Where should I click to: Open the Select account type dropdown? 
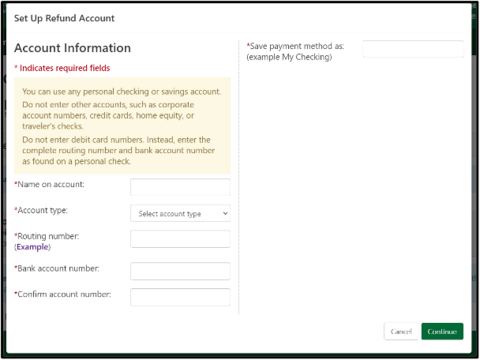click(180, 213)
